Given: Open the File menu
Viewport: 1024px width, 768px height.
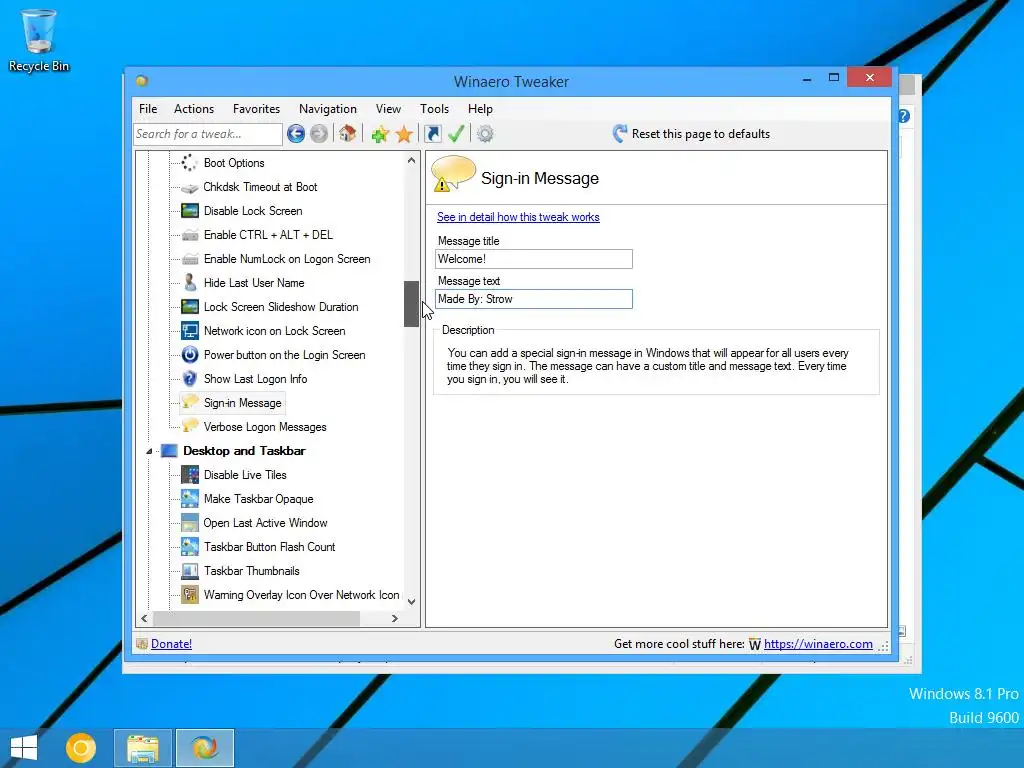Looking at the screenshot, I should (x=148, y=109).
